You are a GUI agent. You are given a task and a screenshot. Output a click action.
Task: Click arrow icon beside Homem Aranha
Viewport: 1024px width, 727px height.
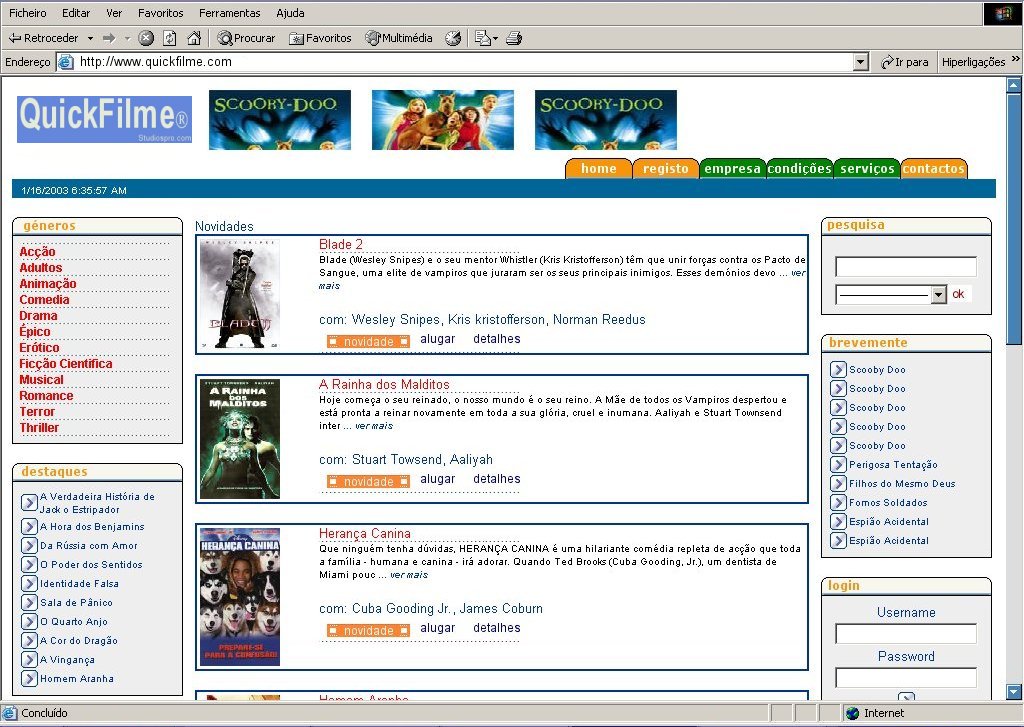[x=29, y=679]
